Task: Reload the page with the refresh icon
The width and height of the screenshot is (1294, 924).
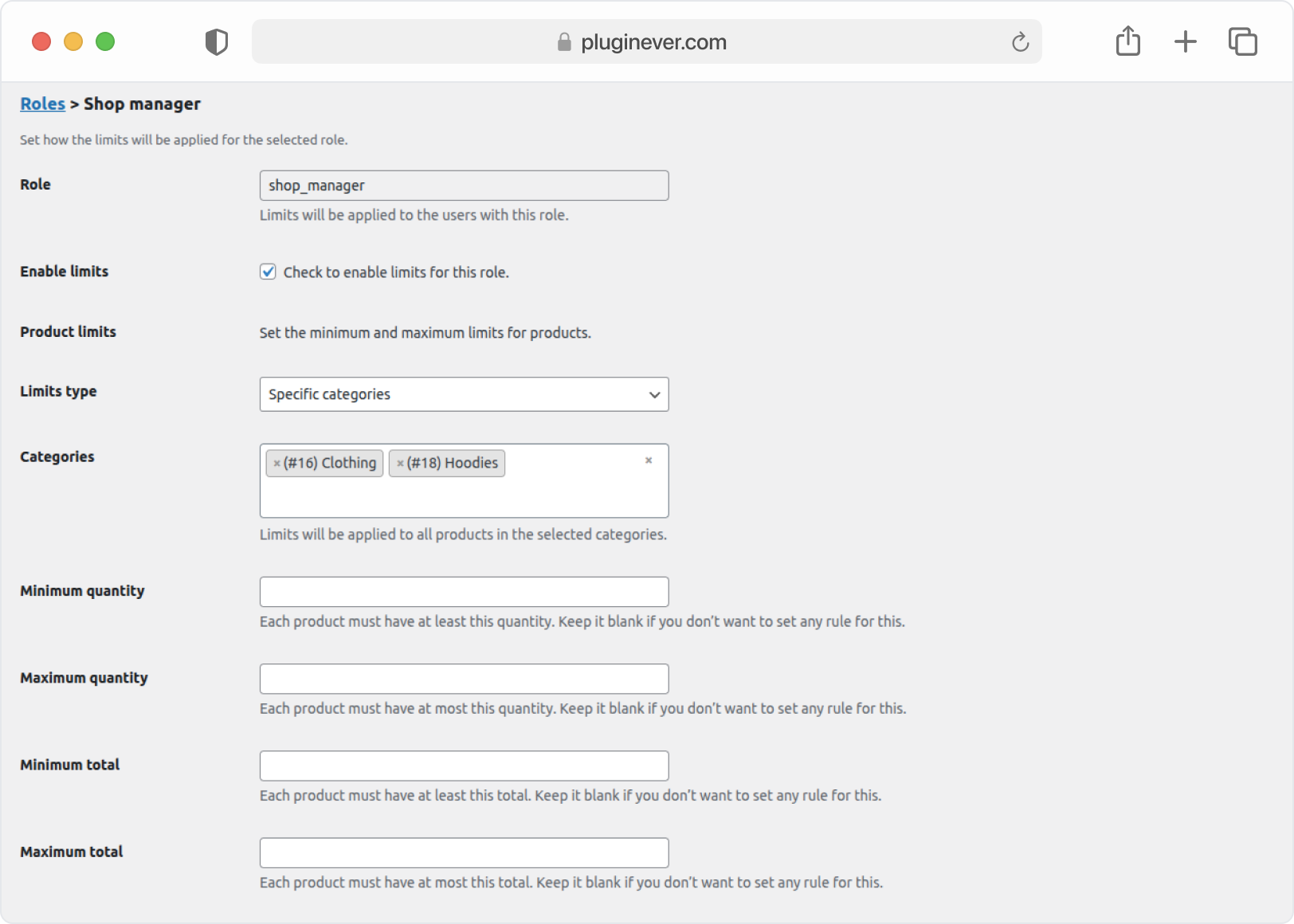Action: pyautogui.click(x=1020, y=41)
